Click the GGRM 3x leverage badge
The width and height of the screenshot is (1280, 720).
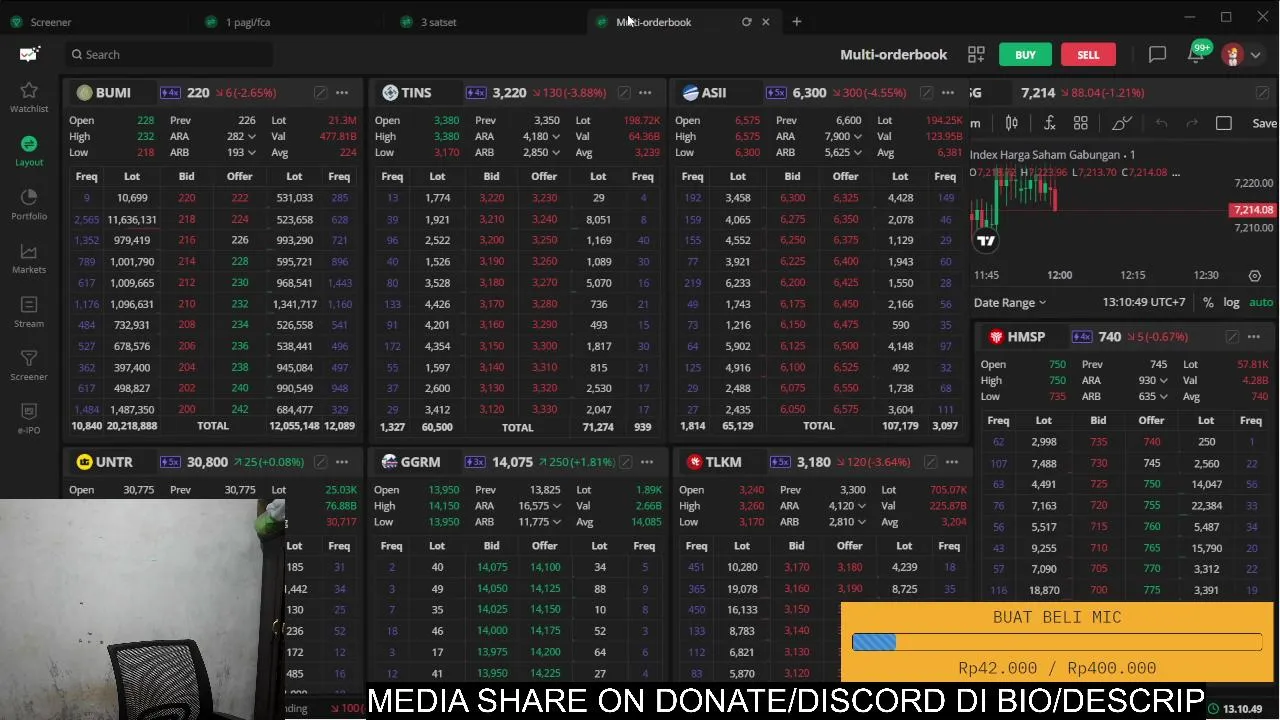point(474,462)
